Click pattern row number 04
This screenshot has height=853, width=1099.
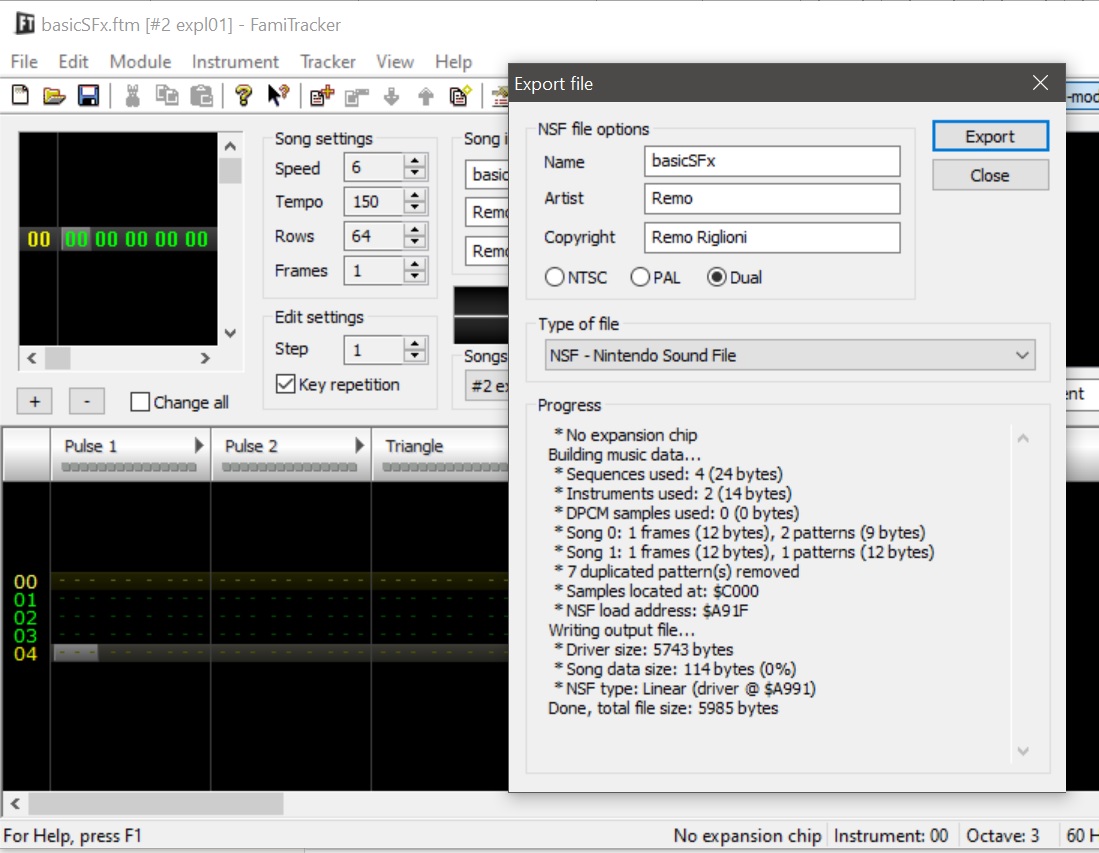pyautogui.click(x=25, y=654)
